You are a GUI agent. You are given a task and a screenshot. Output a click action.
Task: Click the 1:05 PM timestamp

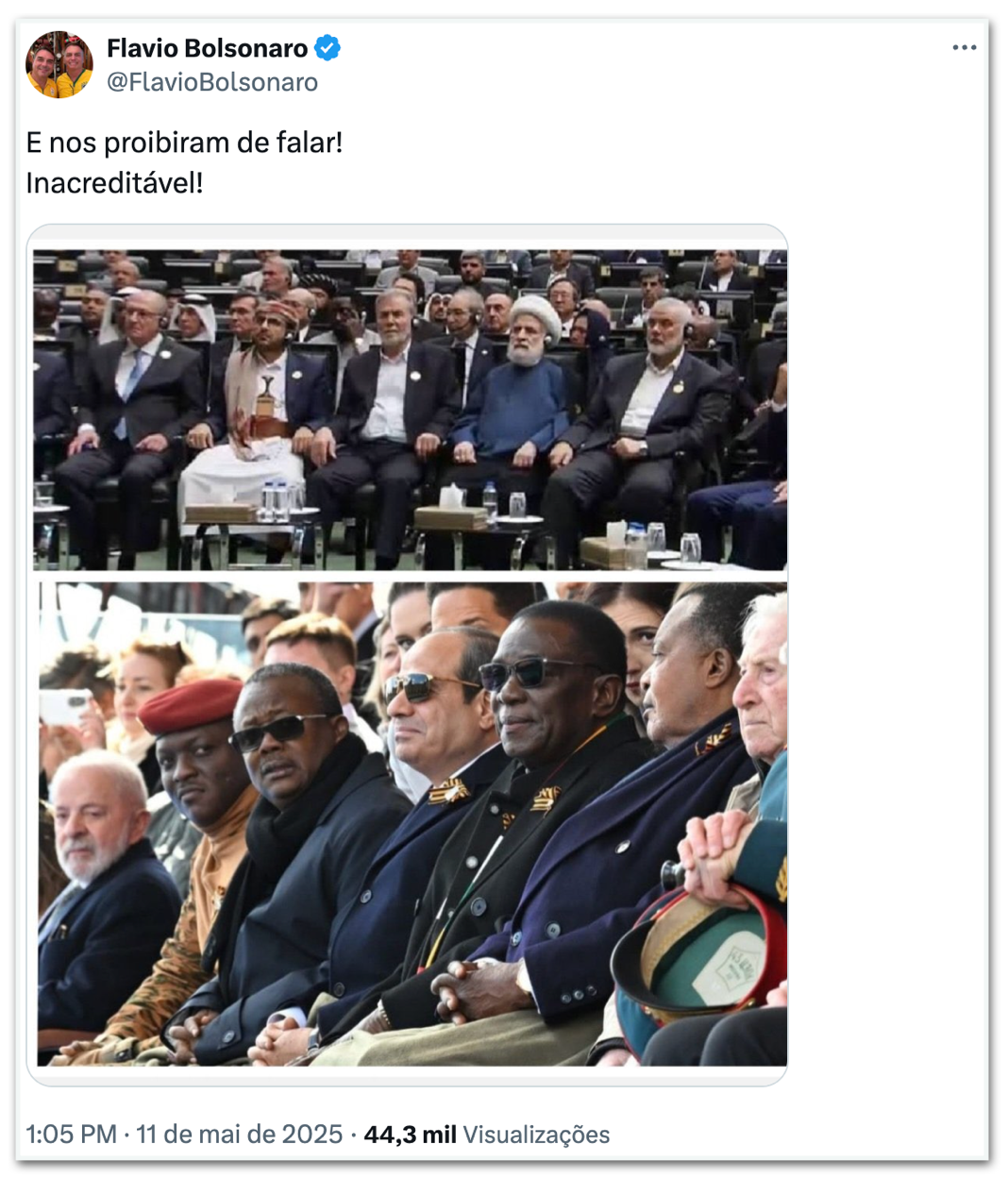tap(71, 1134)
